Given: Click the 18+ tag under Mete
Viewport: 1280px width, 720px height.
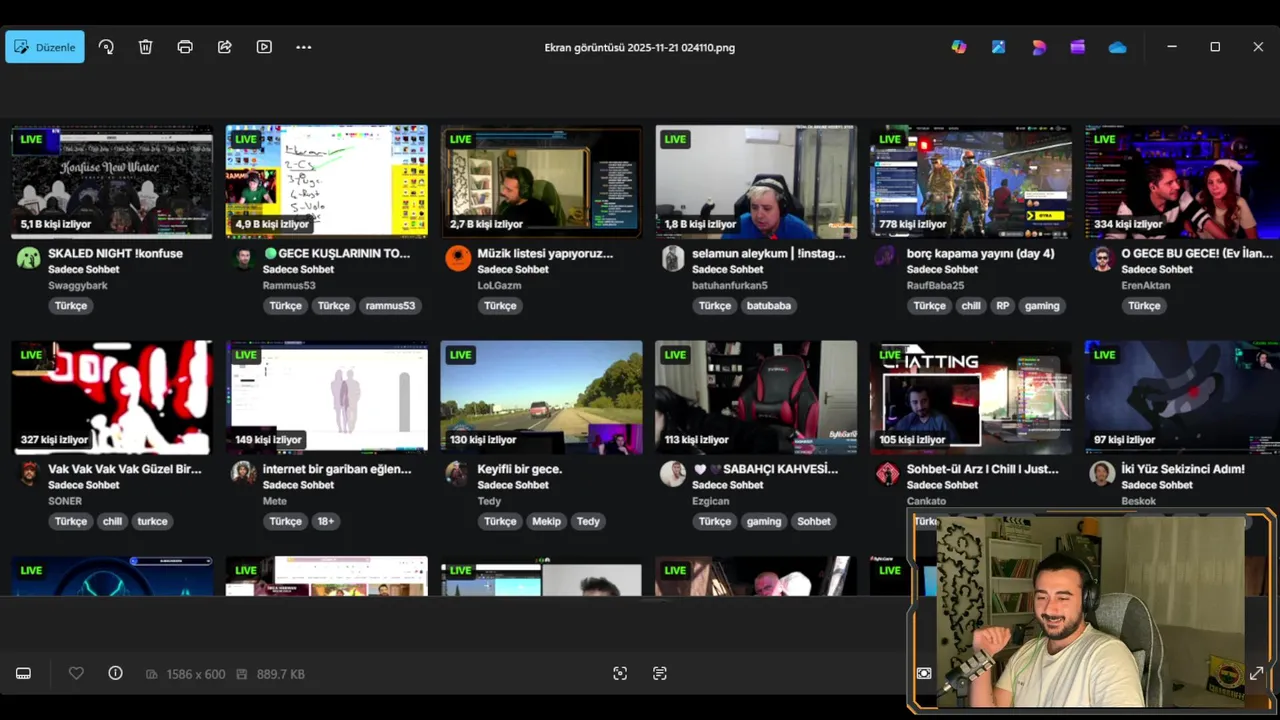Looking at the screenshot, I should (326, 522).
